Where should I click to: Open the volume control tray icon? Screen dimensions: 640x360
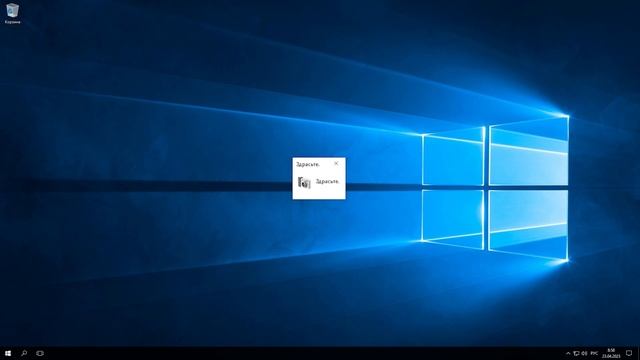point(584,353)
